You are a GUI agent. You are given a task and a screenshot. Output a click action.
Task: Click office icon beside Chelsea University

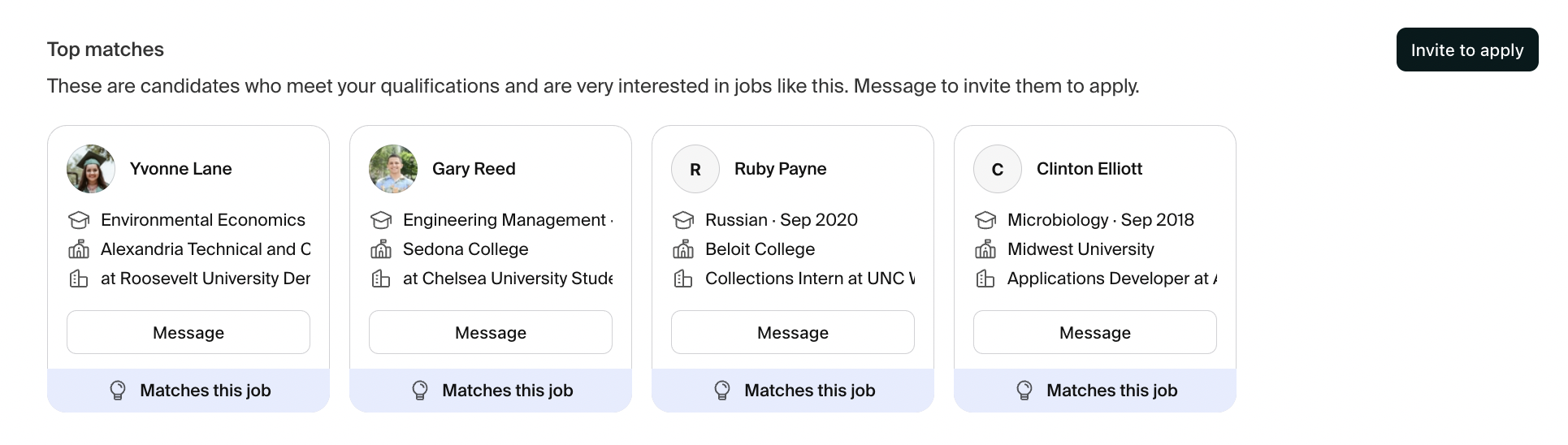381,279
